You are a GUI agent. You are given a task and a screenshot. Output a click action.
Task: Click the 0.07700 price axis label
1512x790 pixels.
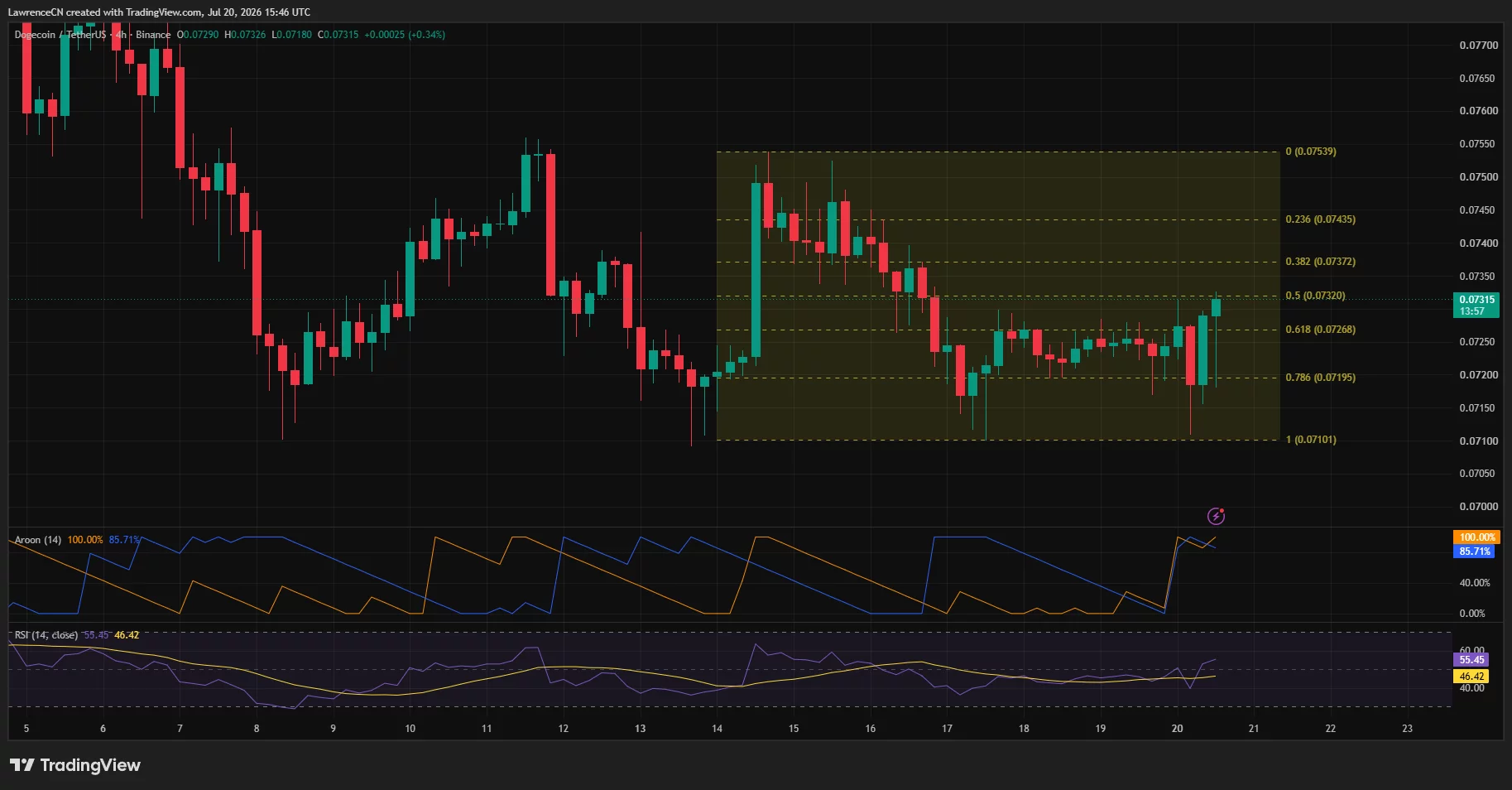coord(1478,46)
